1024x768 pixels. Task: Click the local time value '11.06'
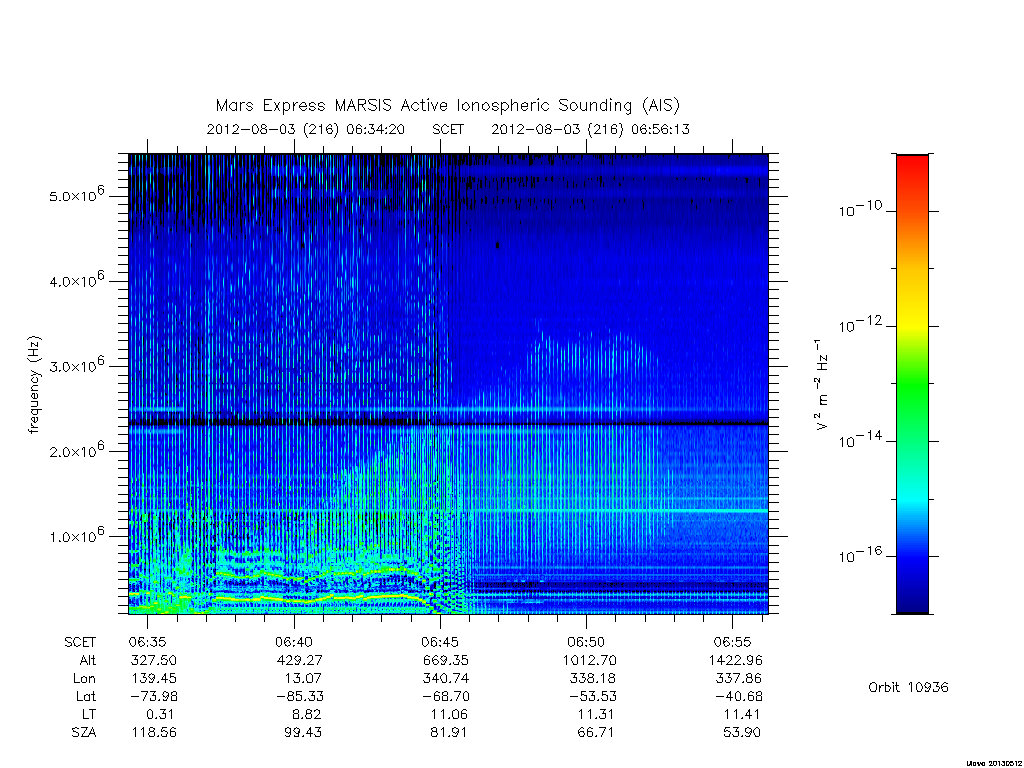coord(449,714)
